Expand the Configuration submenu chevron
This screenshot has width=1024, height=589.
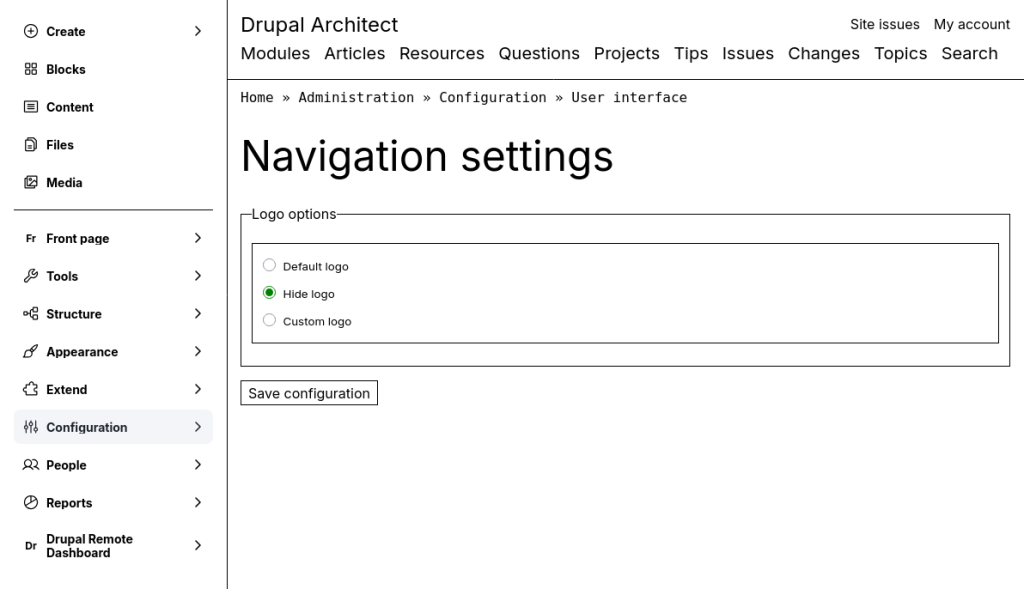198,427
